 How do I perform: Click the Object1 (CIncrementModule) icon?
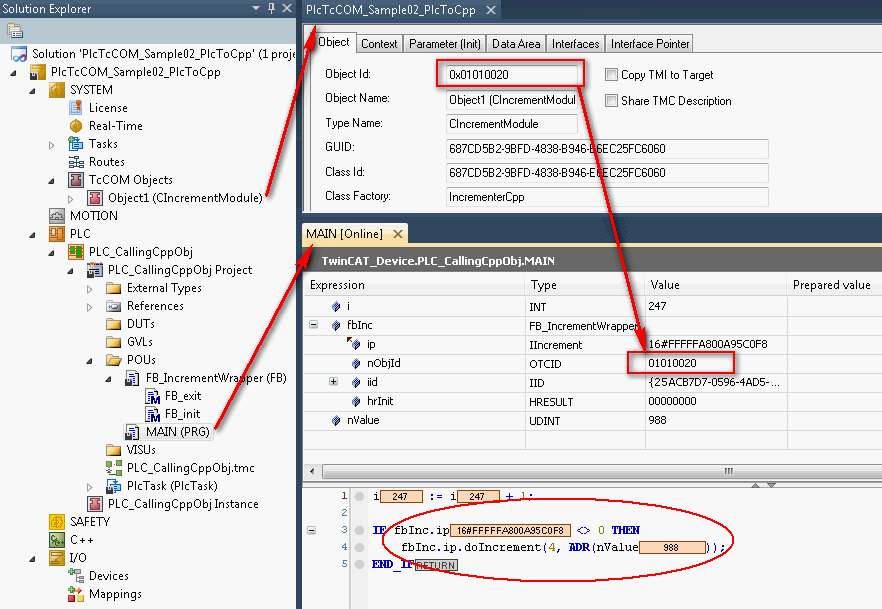[94, 198]
